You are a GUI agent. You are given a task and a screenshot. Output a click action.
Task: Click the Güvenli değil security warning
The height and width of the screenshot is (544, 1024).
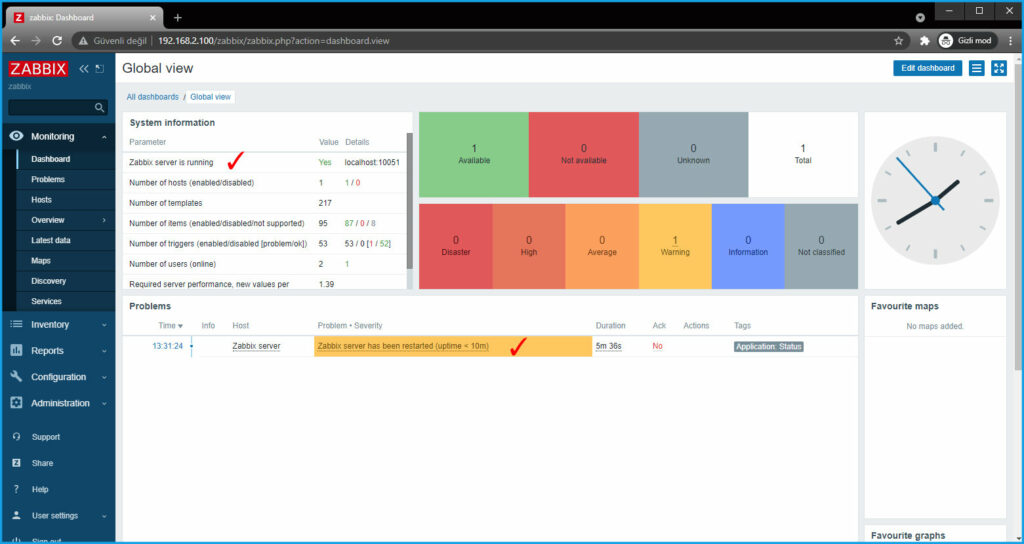click(x=112, y=40)
